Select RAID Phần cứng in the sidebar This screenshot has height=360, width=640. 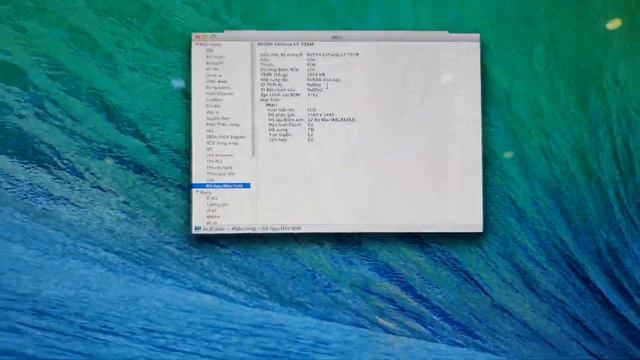pos(222,124)
